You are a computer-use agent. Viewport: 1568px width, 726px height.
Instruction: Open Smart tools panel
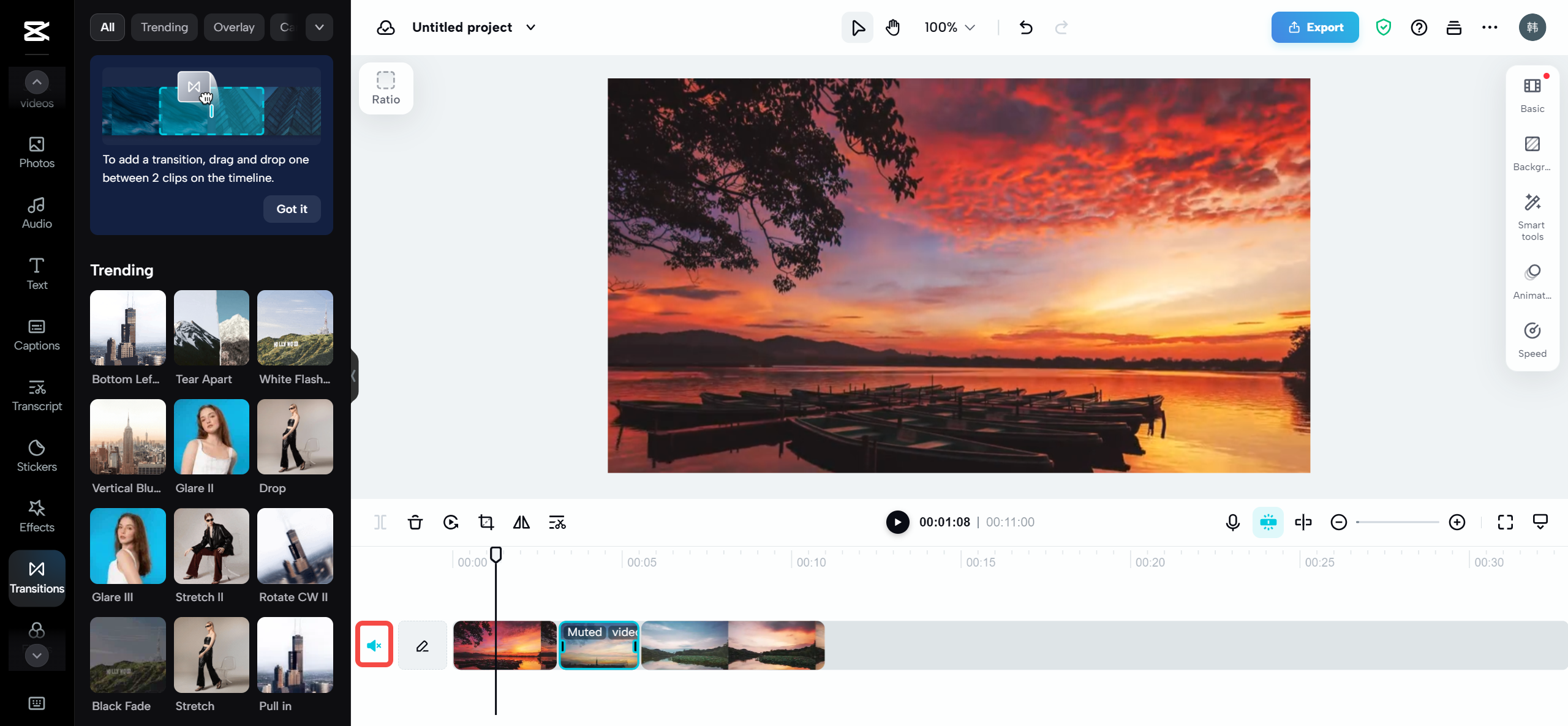(1532, 217)
